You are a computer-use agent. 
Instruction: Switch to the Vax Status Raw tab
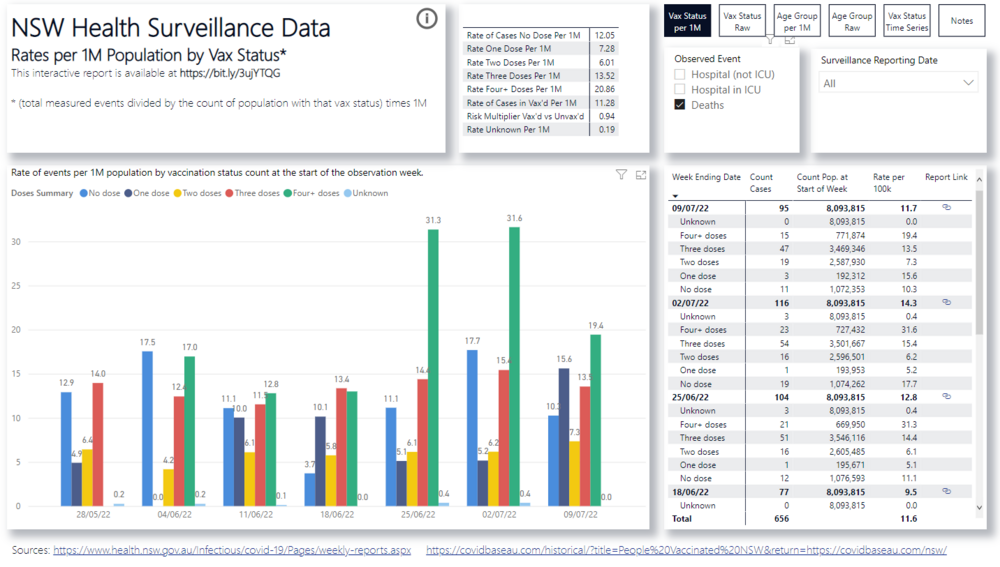point(742,21)
